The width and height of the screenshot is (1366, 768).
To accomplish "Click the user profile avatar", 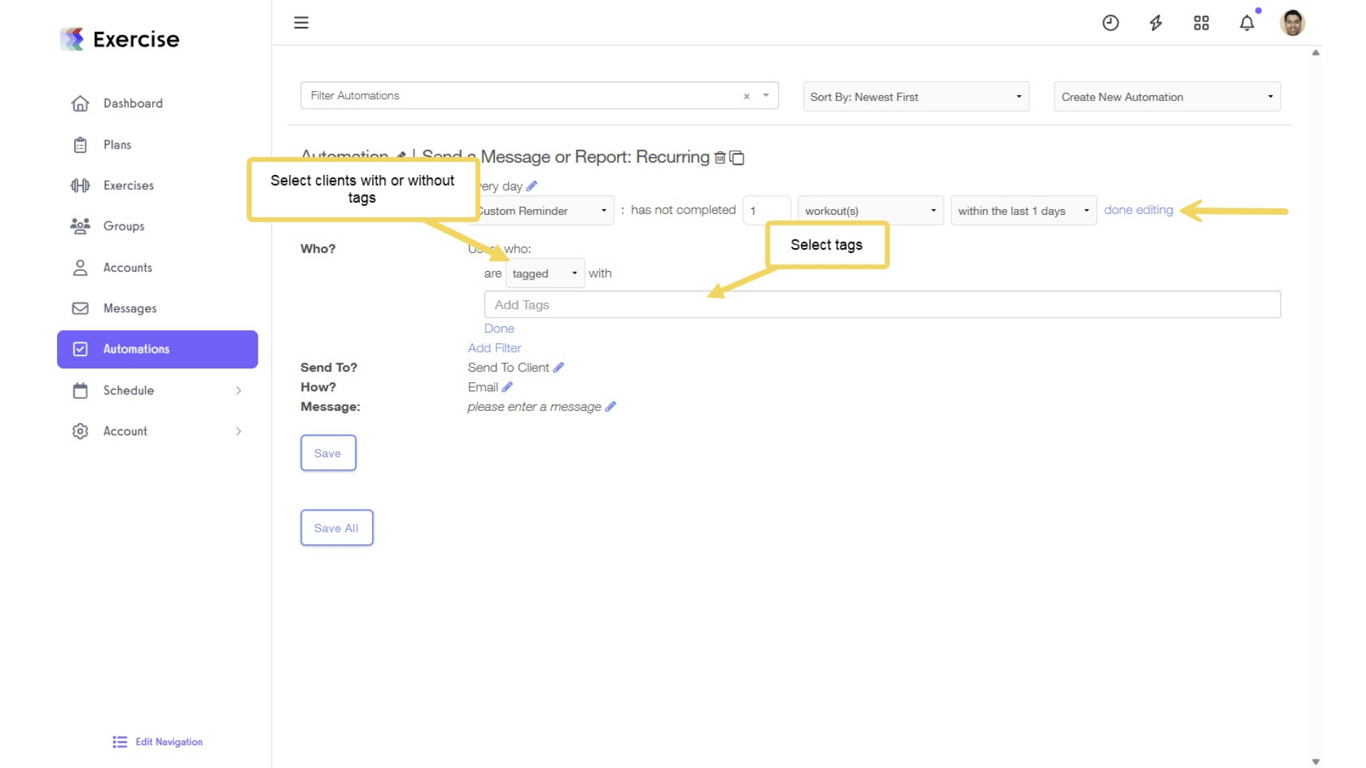I will point(1292,23).
